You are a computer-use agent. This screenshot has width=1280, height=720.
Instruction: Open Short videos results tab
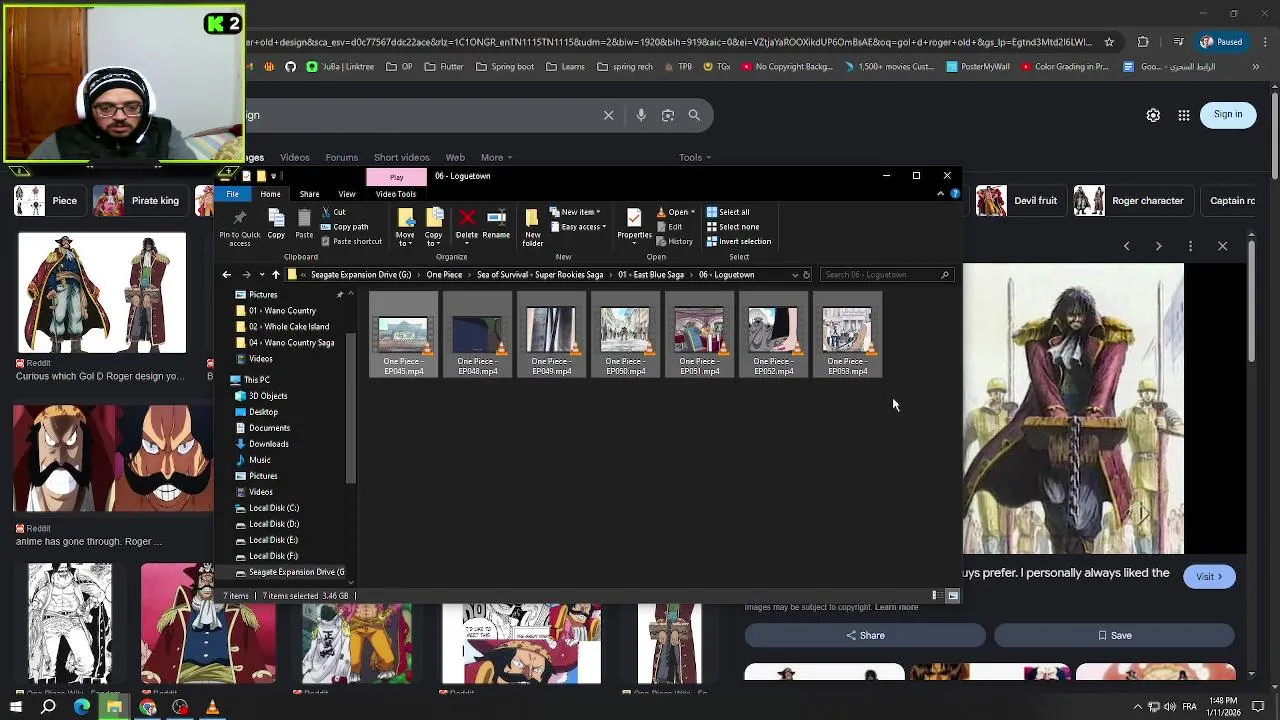pyautogui.click(x=401, y=158)
